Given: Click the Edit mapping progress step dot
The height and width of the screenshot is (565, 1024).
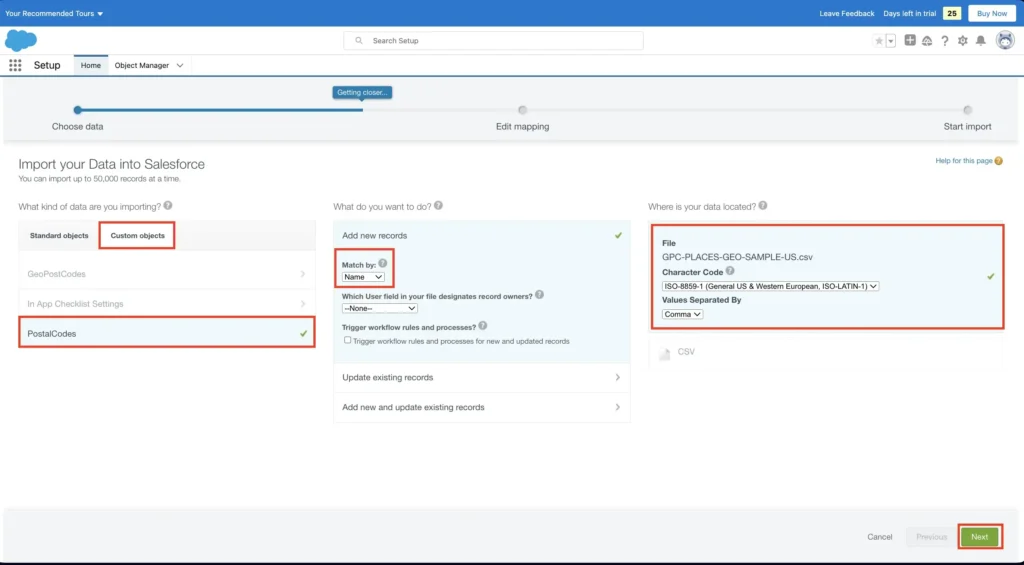Looking at the screenshot, I should [x=522, y=110].
